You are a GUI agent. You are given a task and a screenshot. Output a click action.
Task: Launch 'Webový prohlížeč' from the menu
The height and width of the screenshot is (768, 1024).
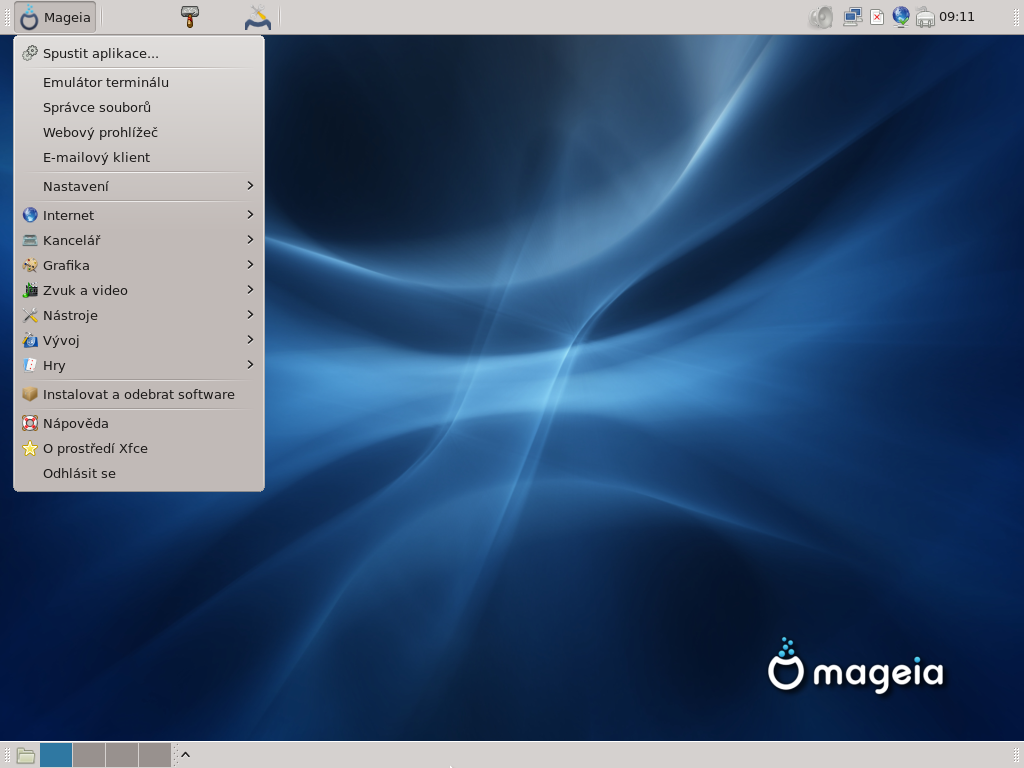(x=138, y=133)
